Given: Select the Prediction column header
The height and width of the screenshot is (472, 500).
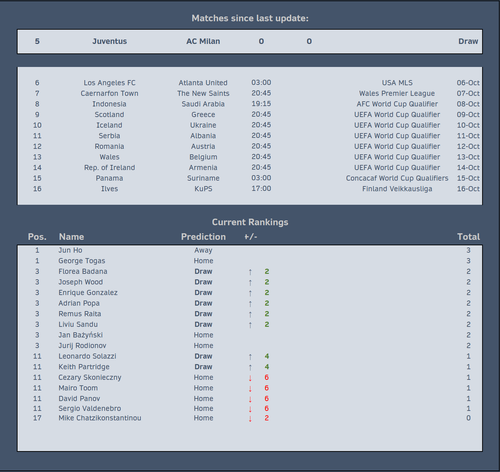Looking at the screenshot, I should point(203,237).
